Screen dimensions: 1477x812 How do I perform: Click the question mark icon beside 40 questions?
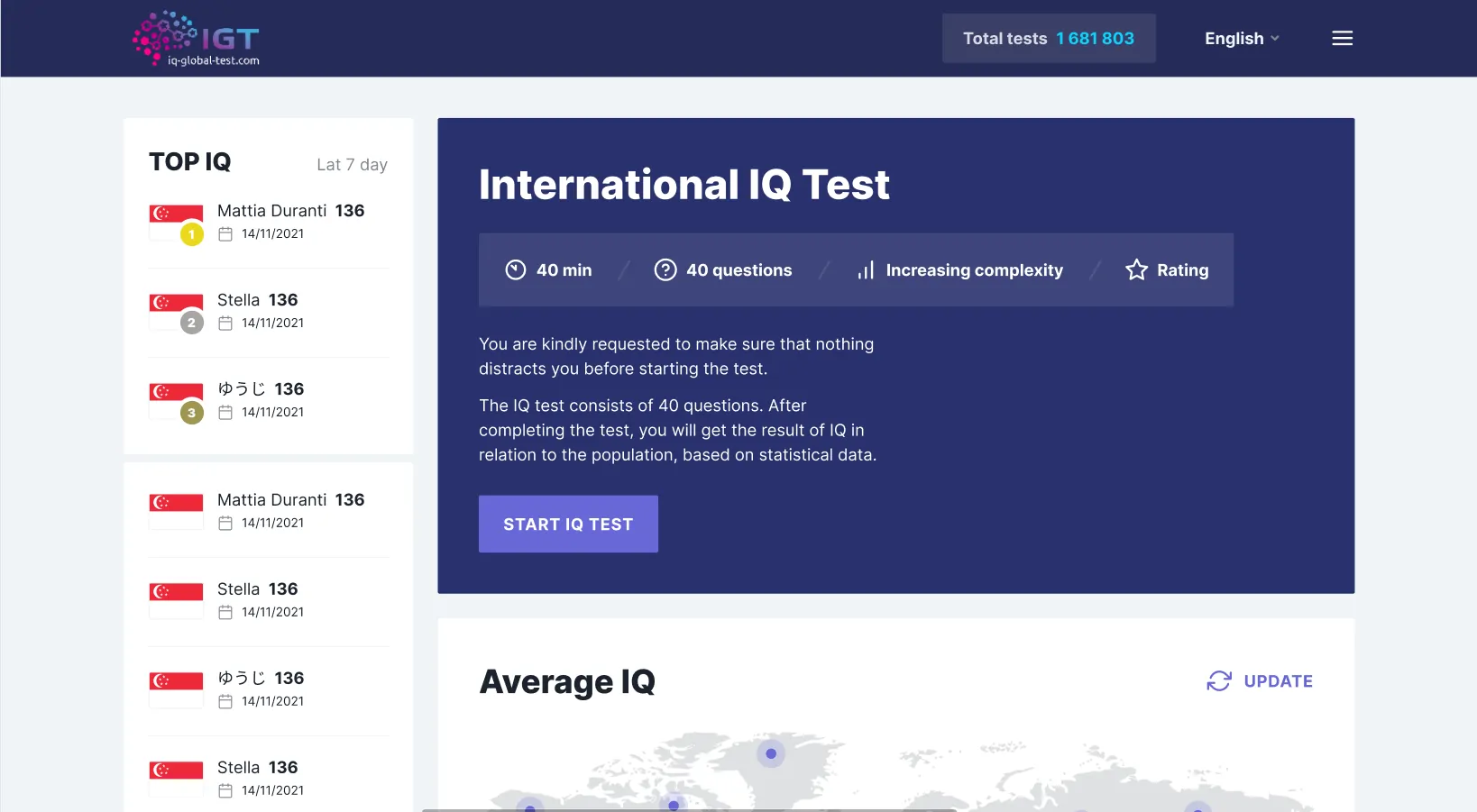(x=665, y=269)
